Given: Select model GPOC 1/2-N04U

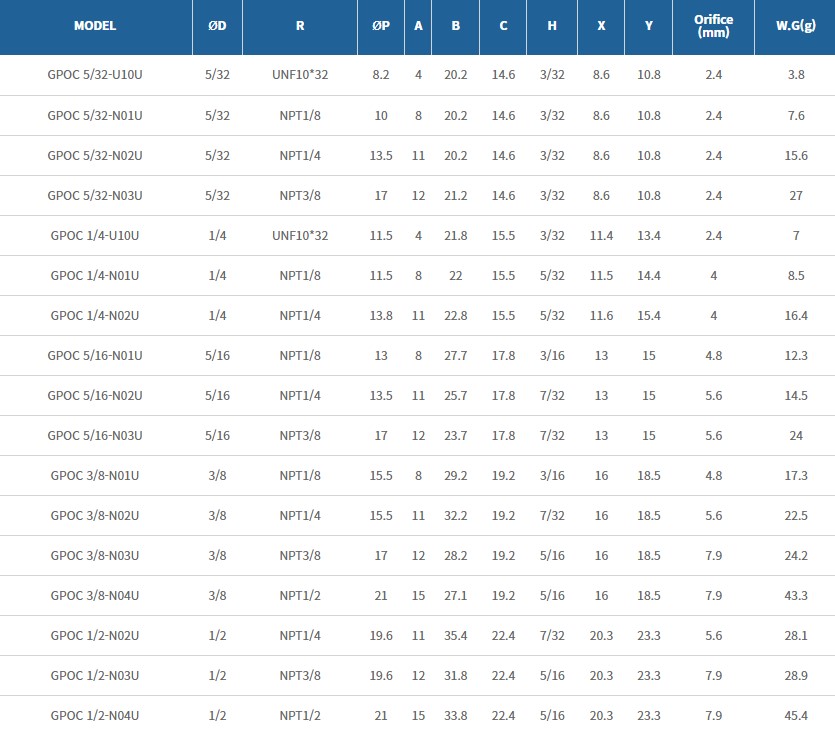Looking at the screenshot, I should tap(95, 715).
